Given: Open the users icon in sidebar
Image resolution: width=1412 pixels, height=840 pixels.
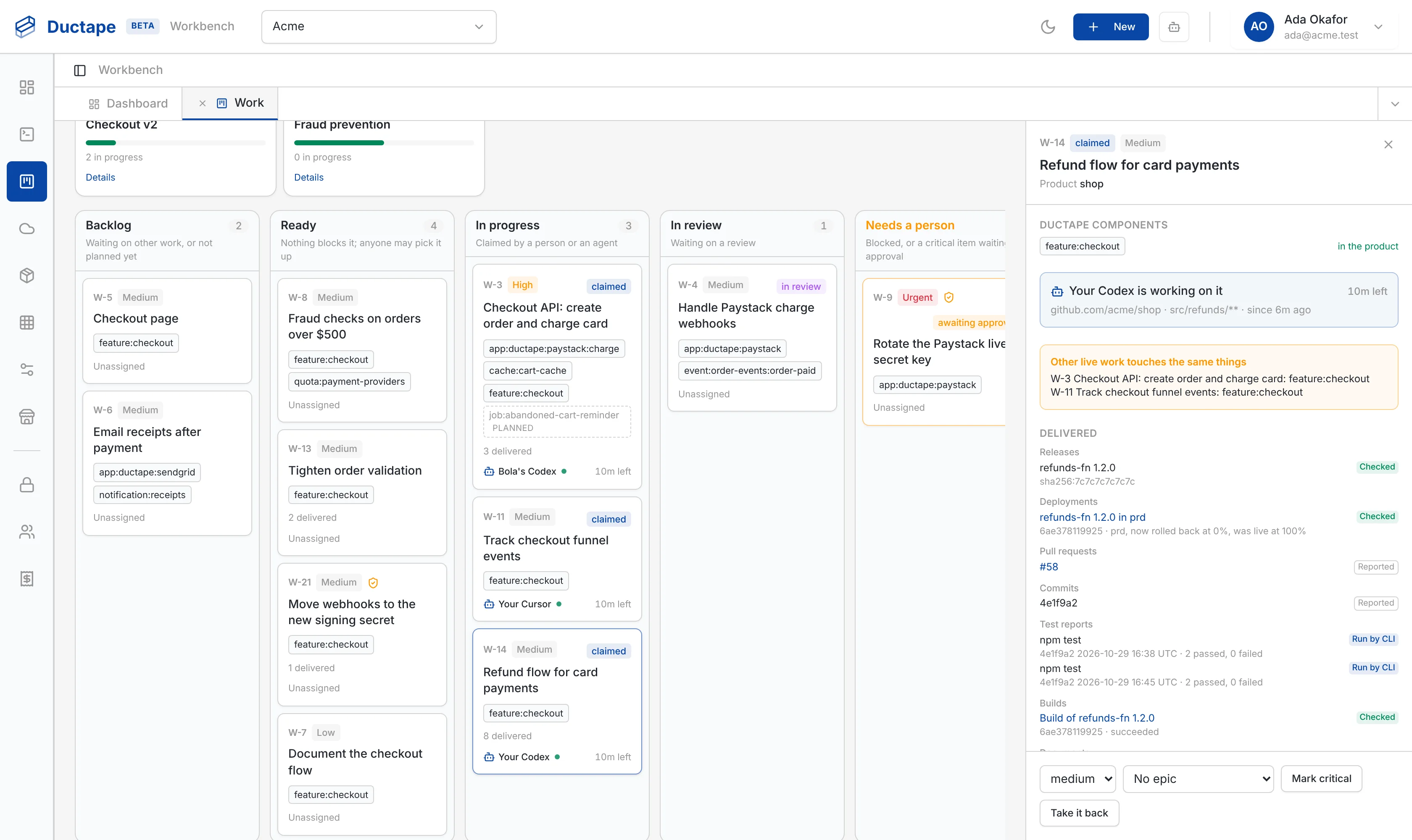Looking at the screenshot, I should point(26,532).
